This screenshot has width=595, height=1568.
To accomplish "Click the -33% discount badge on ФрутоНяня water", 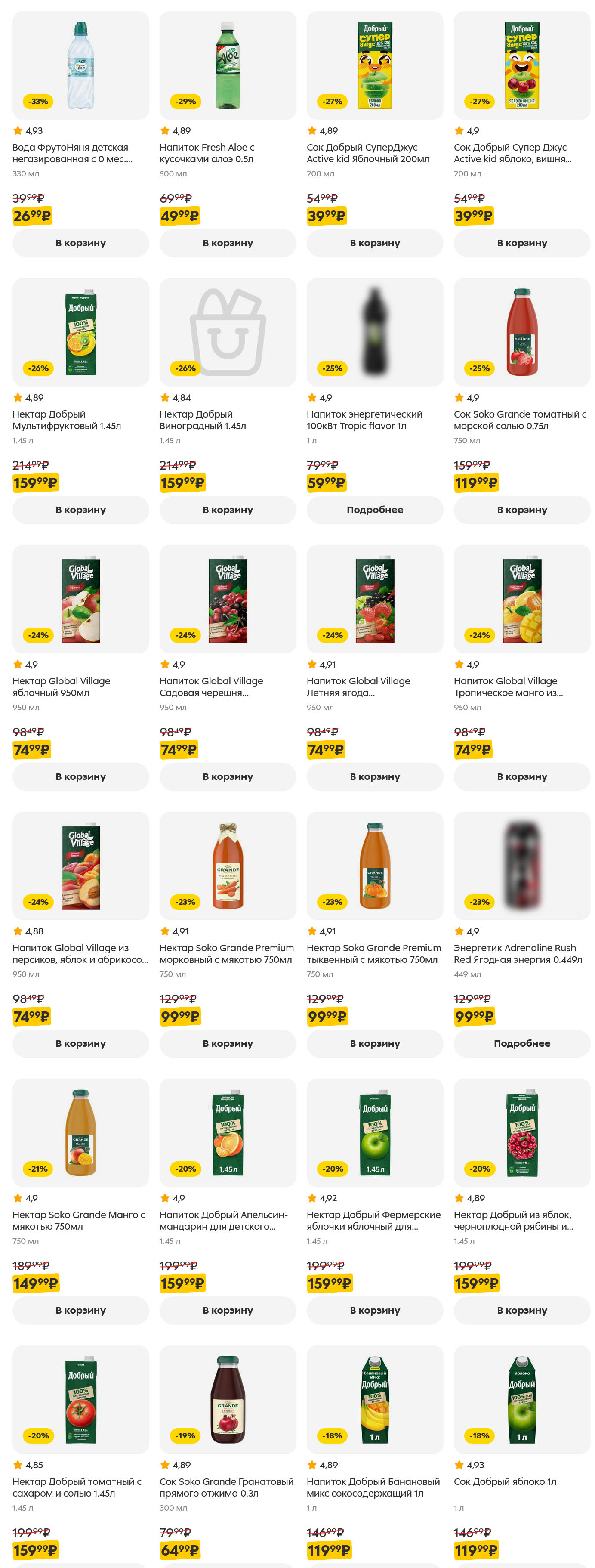I will [x=38, y=101].
